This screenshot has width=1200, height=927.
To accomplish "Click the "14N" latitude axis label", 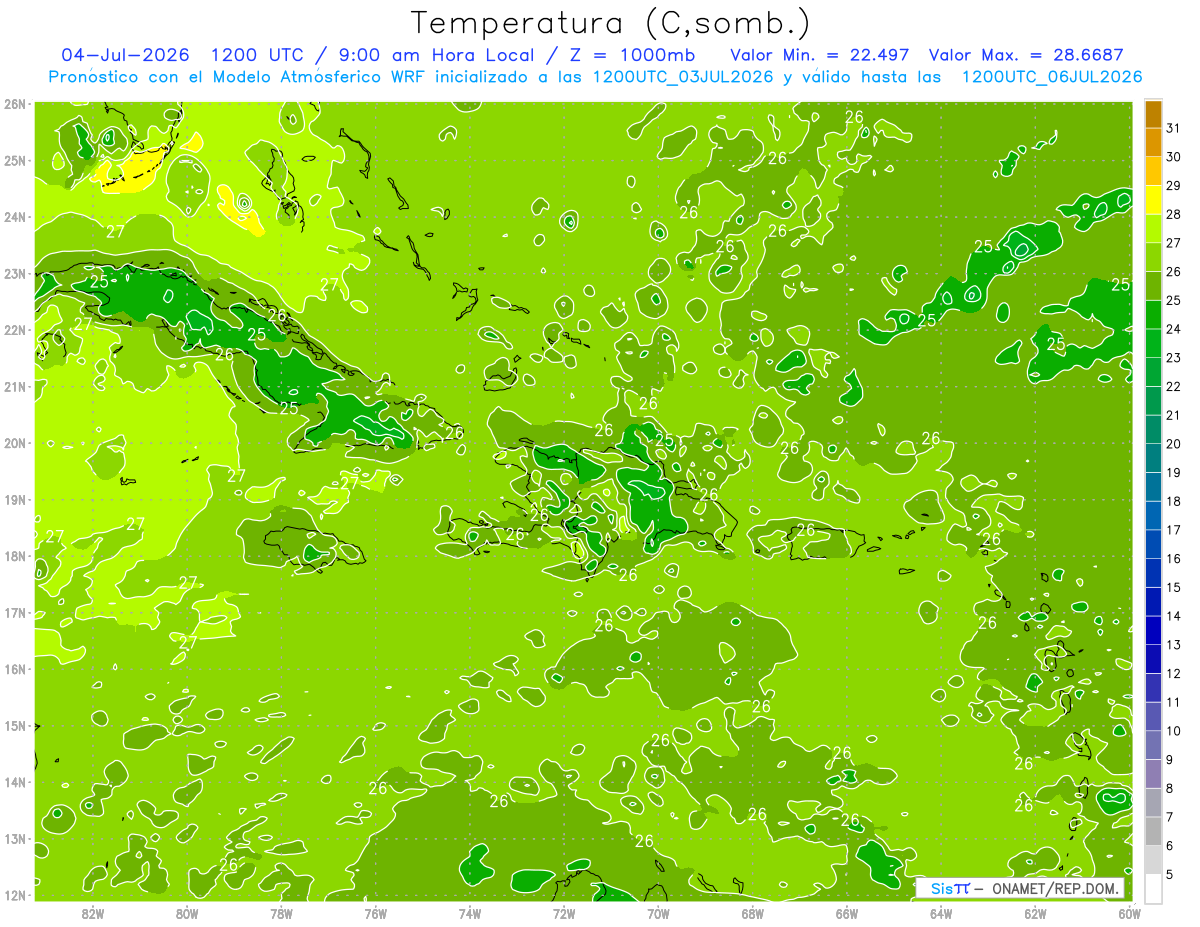I will click(15, 782).
